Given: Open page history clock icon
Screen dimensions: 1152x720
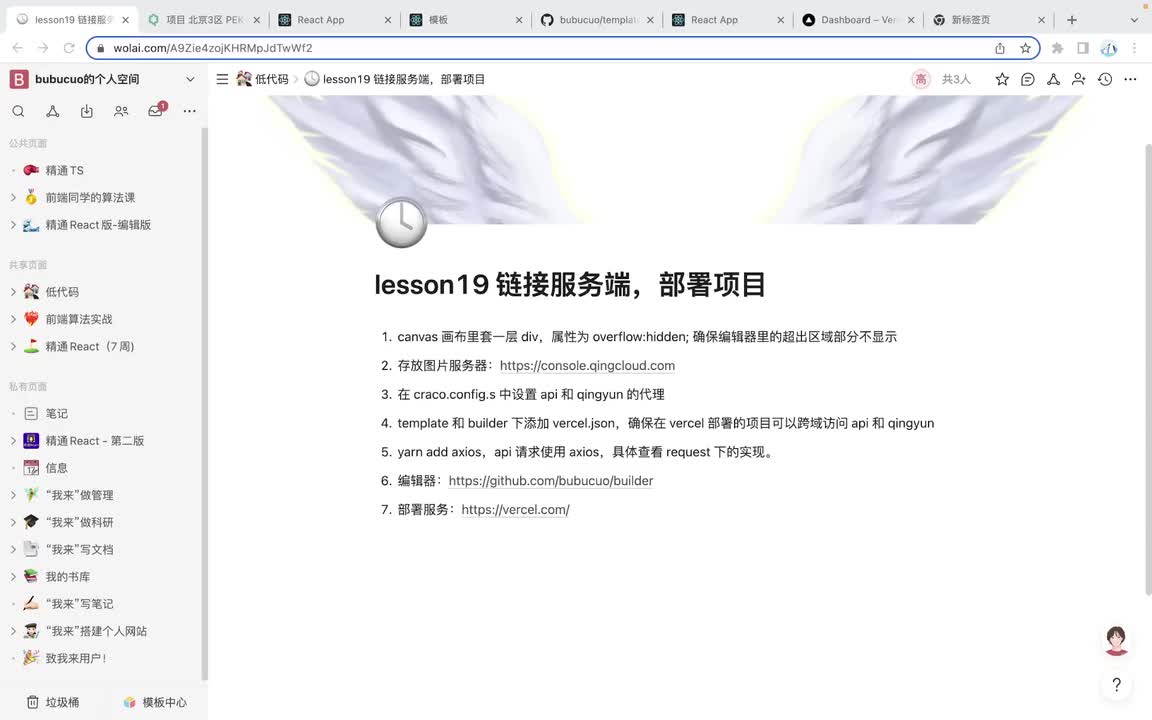Looking at the screenshot, I should (x=1105, y=79).
